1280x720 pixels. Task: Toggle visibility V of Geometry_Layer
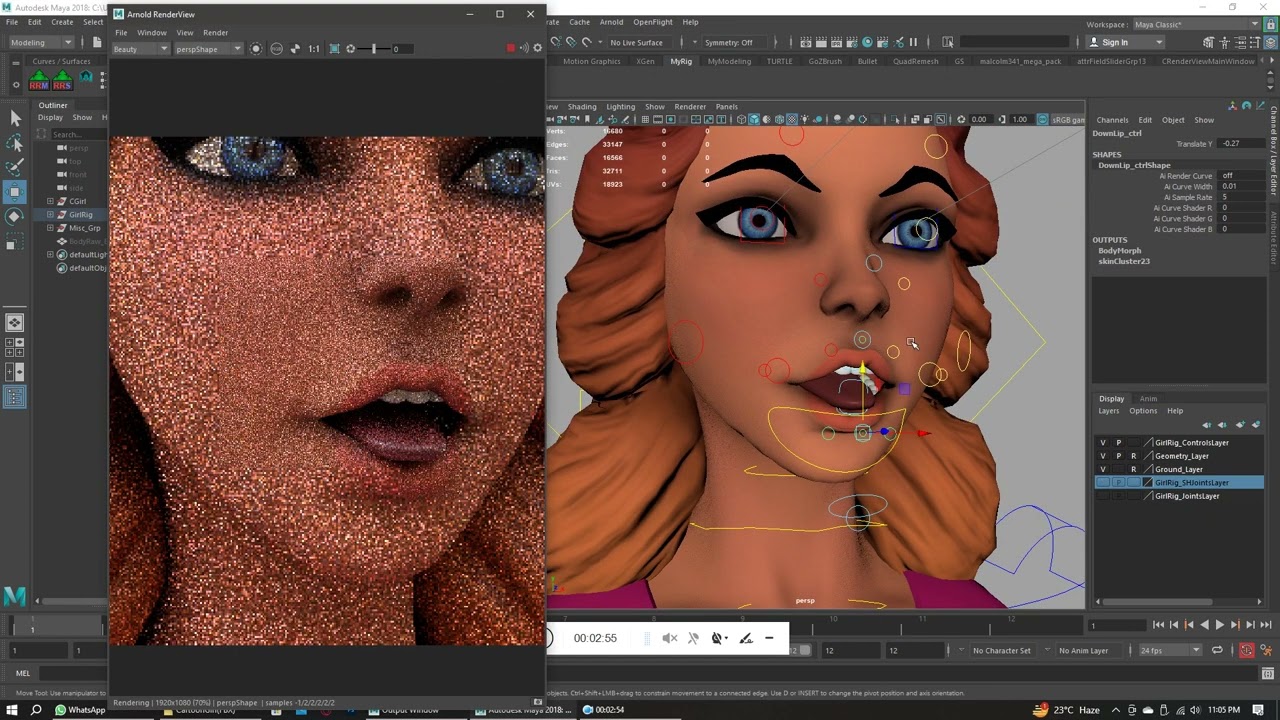(1103, 456)
